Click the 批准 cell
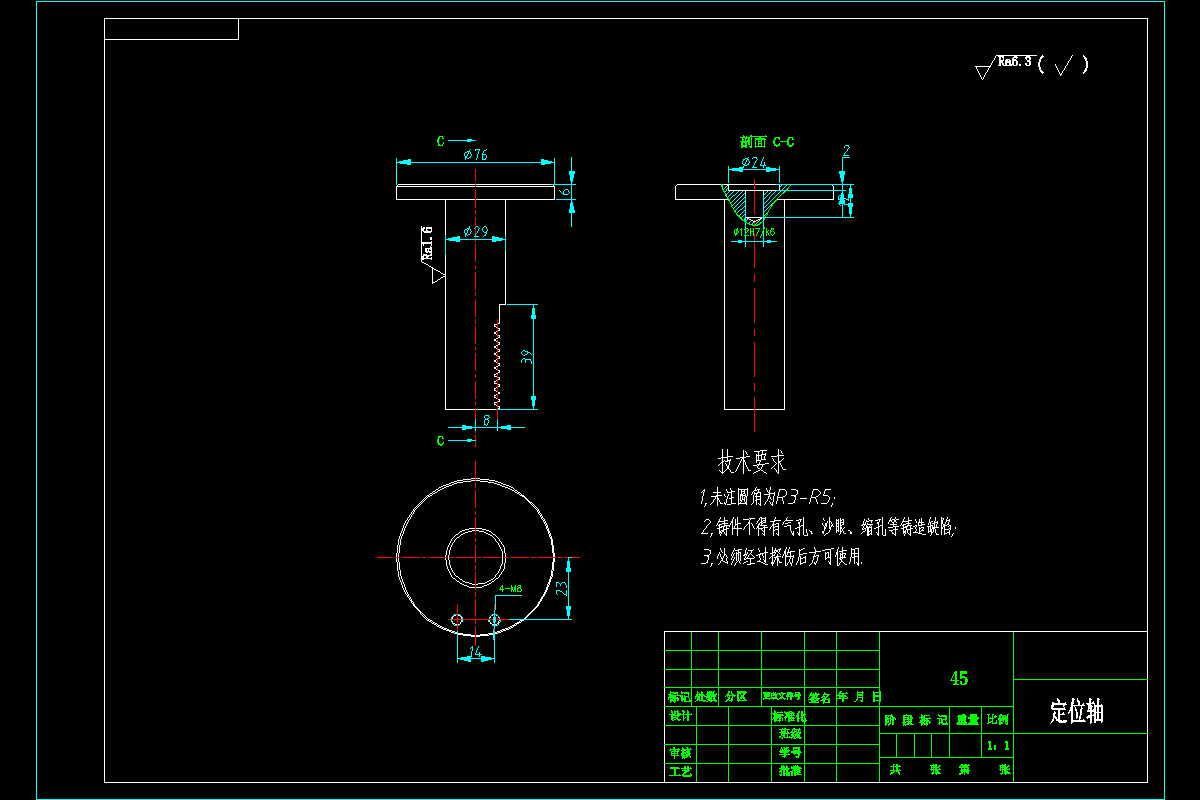The height and width of the screenshot is (800, 1200). pyautogui.click(x=790, y=772)
